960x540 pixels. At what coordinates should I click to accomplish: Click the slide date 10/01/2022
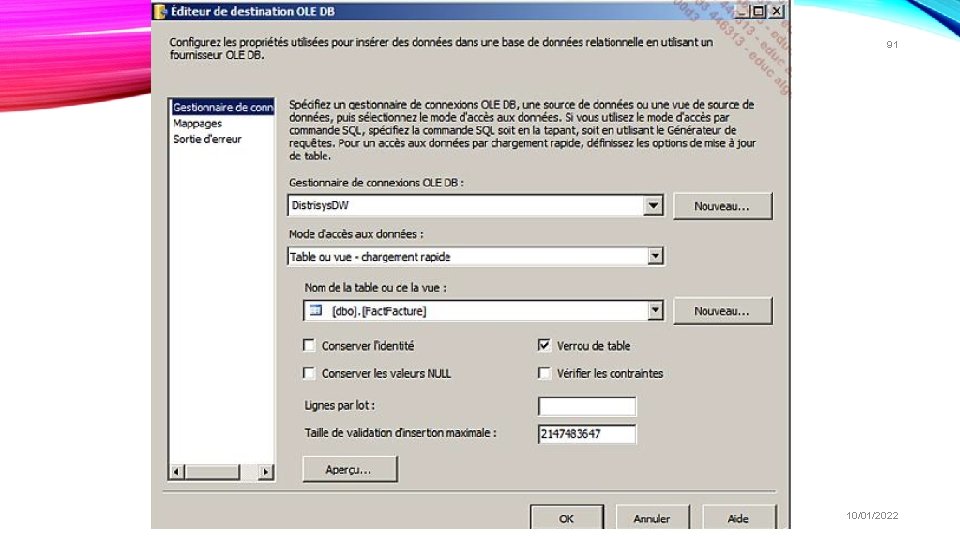872,516
